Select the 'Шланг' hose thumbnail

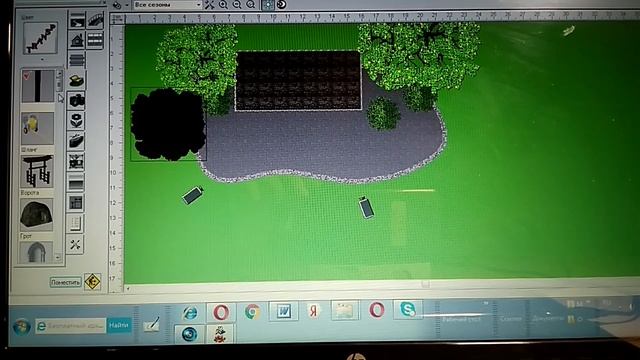[38, 129]
